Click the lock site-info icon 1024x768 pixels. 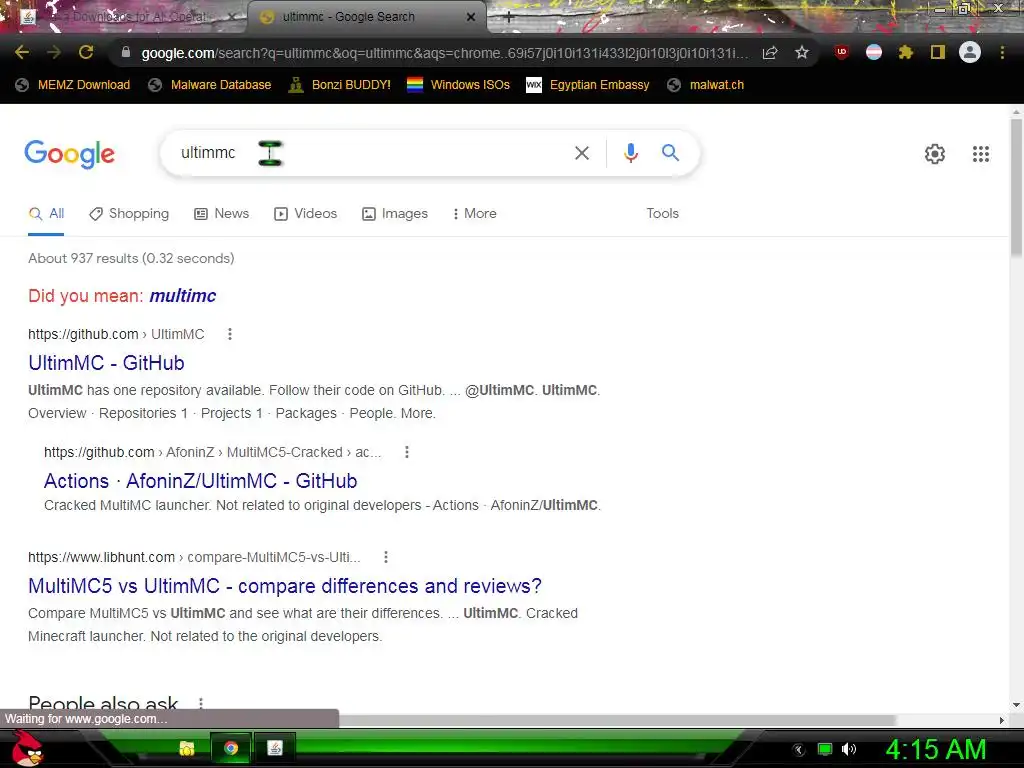click(126, 52)
